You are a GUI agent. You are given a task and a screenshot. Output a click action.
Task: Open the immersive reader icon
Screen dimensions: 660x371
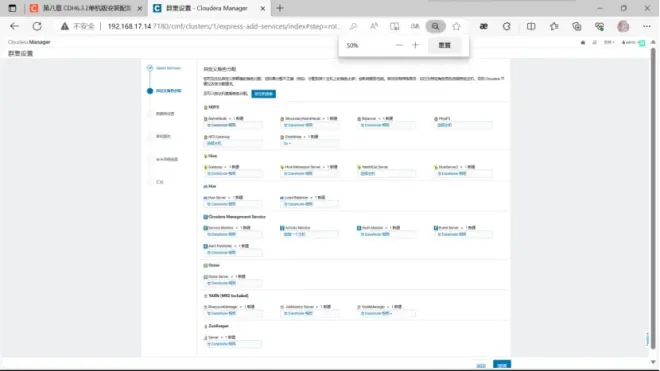coord(394,26)
